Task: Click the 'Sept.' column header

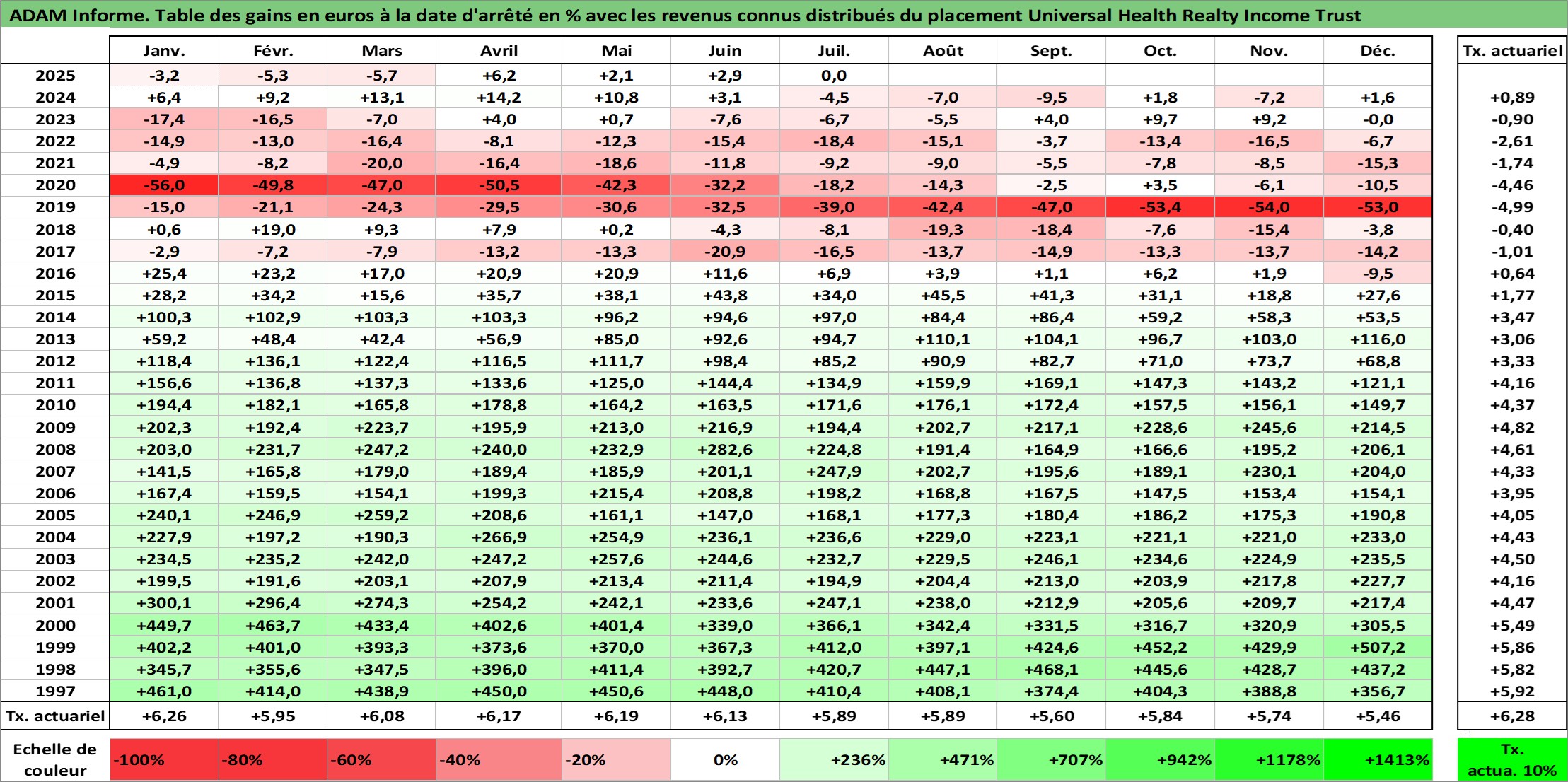Action: pyautogui.click(x=1051, y=51)
